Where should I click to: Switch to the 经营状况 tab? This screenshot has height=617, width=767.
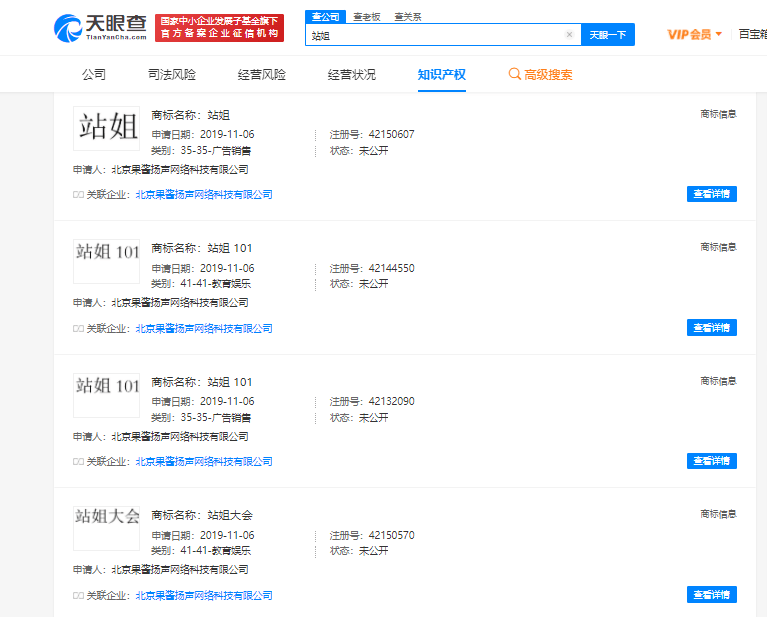[x=352, y=74]
